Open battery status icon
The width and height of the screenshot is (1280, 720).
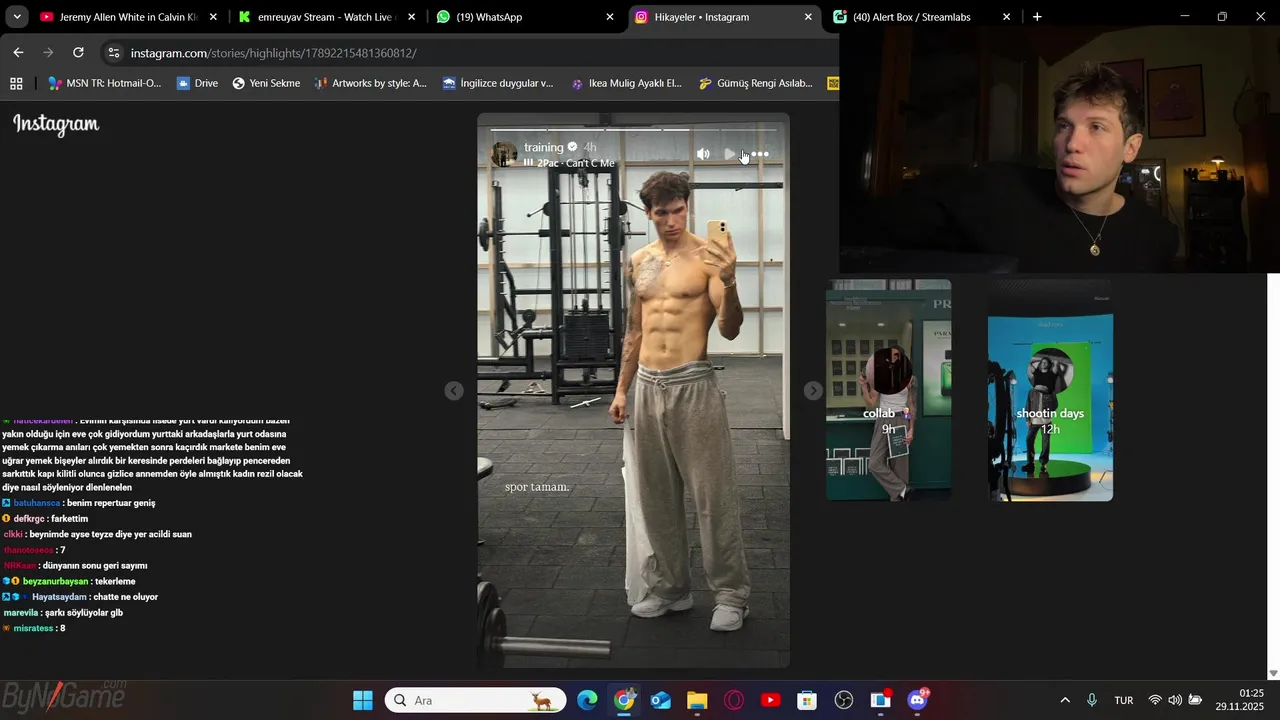1195,700
